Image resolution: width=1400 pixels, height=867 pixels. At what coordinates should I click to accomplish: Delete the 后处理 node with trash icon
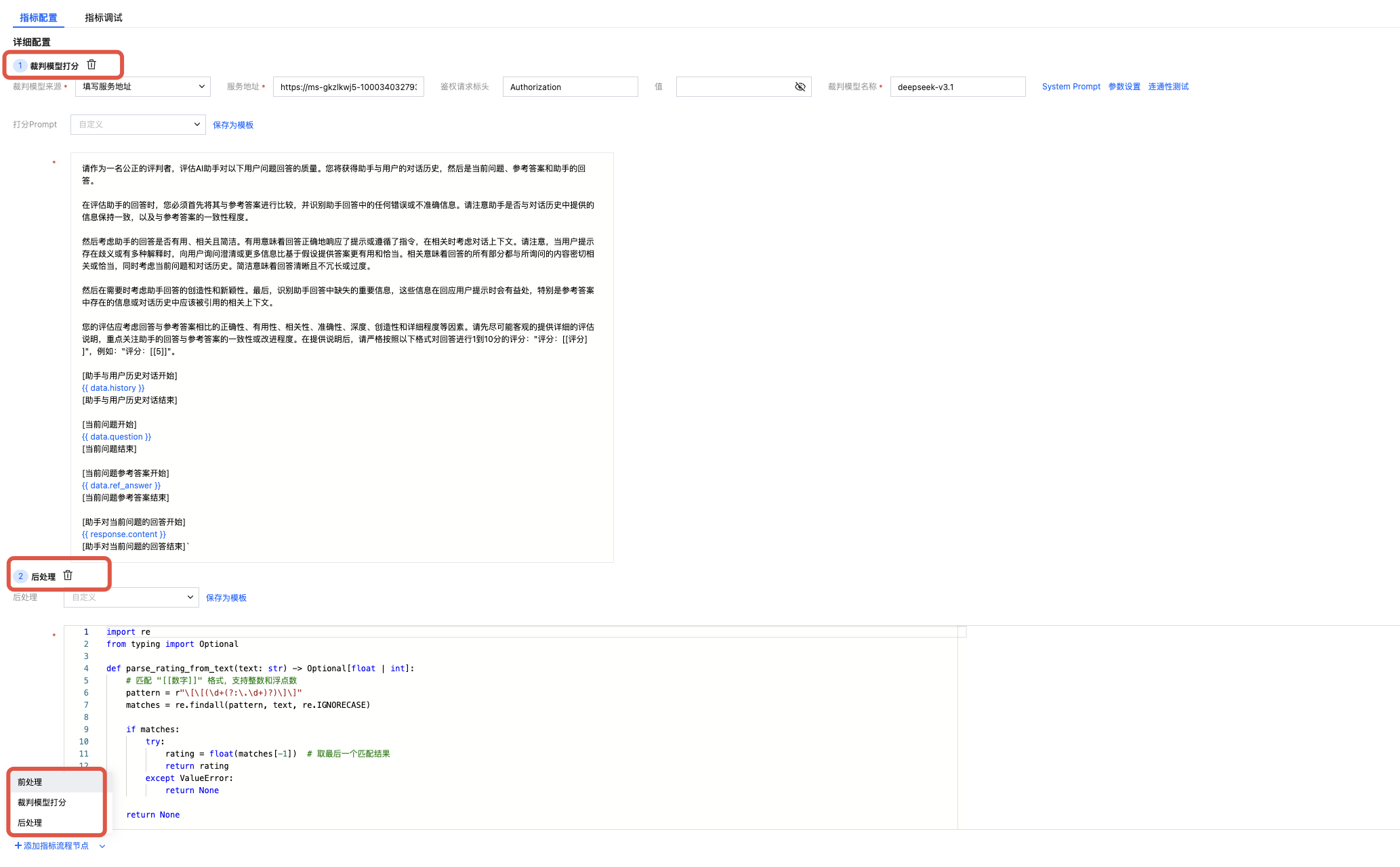pyautogui.click(x=68, y=576)
